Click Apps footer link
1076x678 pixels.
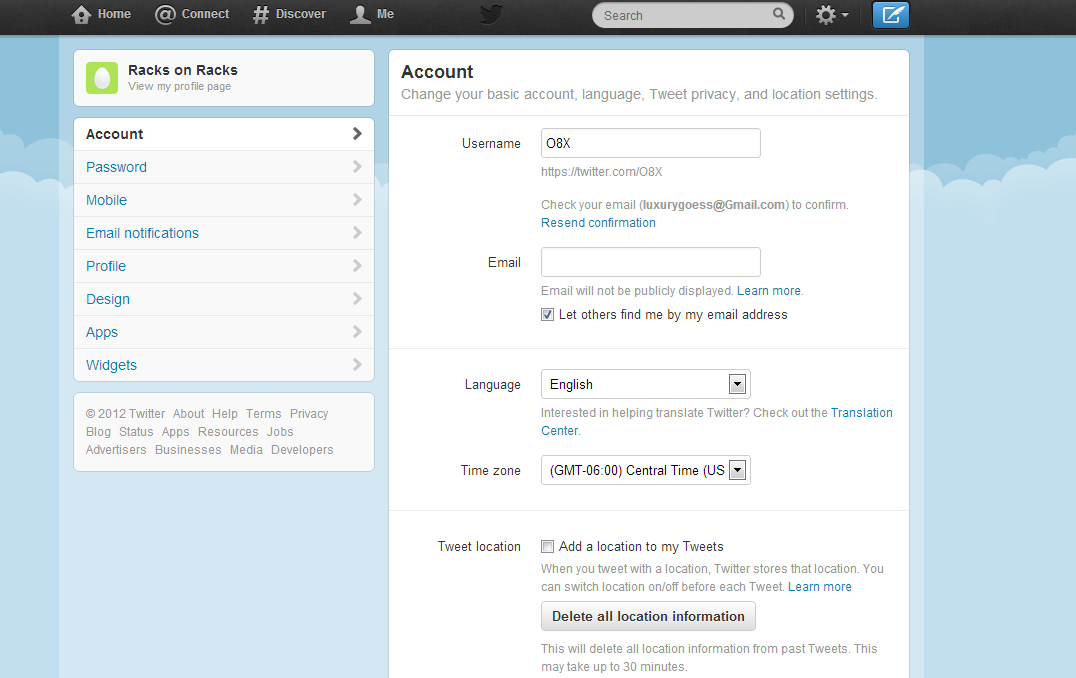point(176,432)
